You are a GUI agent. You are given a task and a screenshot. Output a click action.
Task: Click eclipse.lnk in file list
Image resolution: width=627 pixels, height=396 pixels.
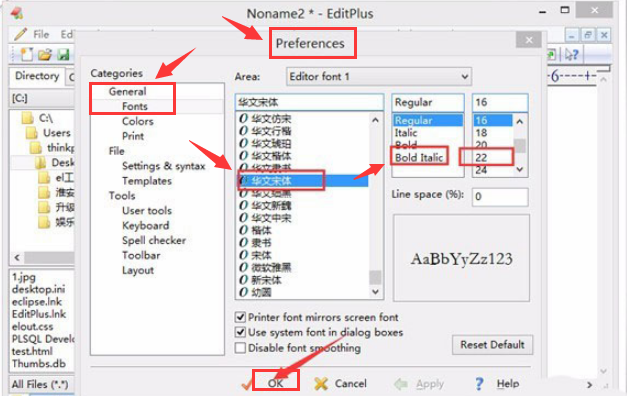(x=37, y=301)
